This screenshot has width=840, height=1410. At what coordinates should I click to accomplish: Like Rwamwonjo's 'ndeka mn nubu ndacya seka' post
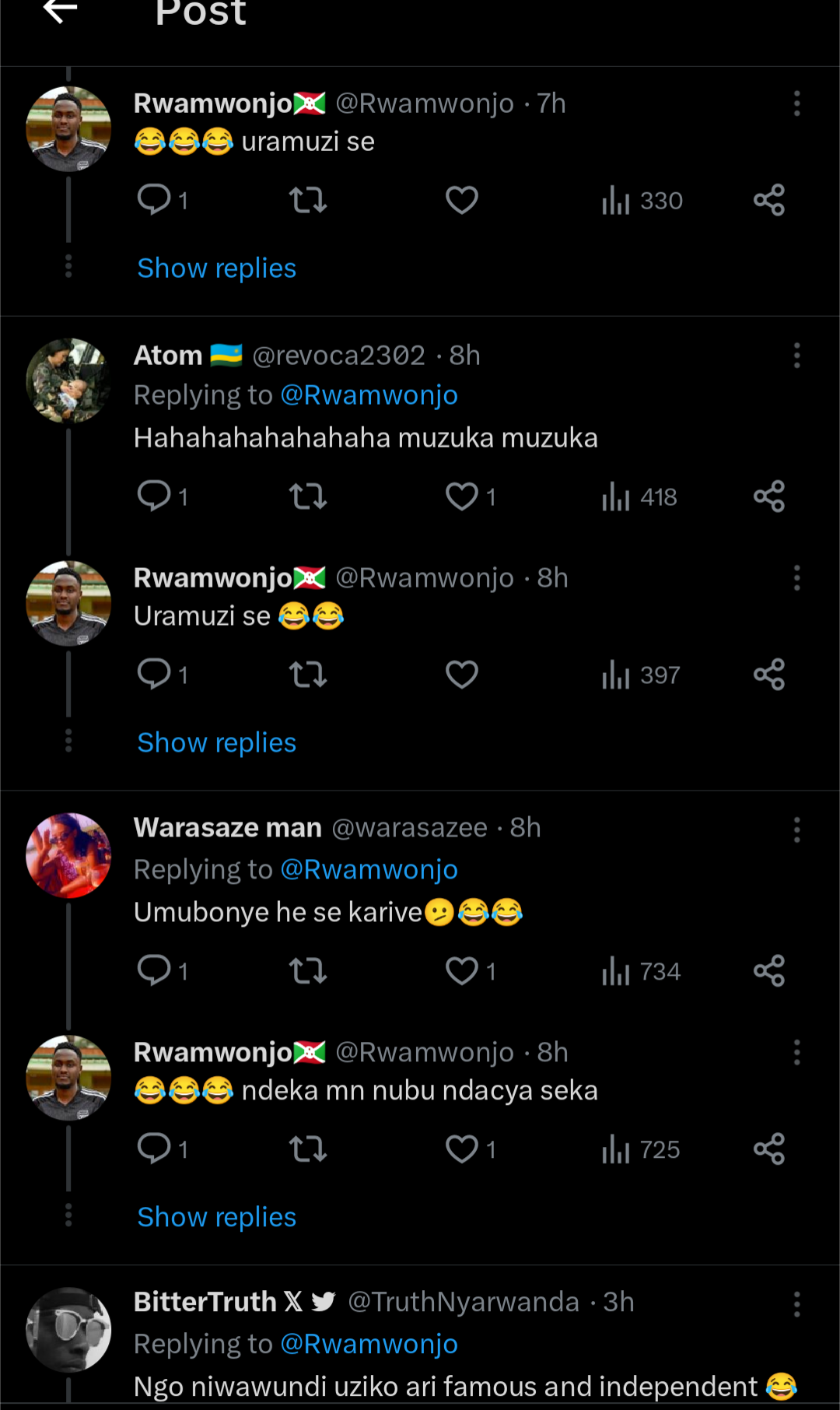[462, 1149]
